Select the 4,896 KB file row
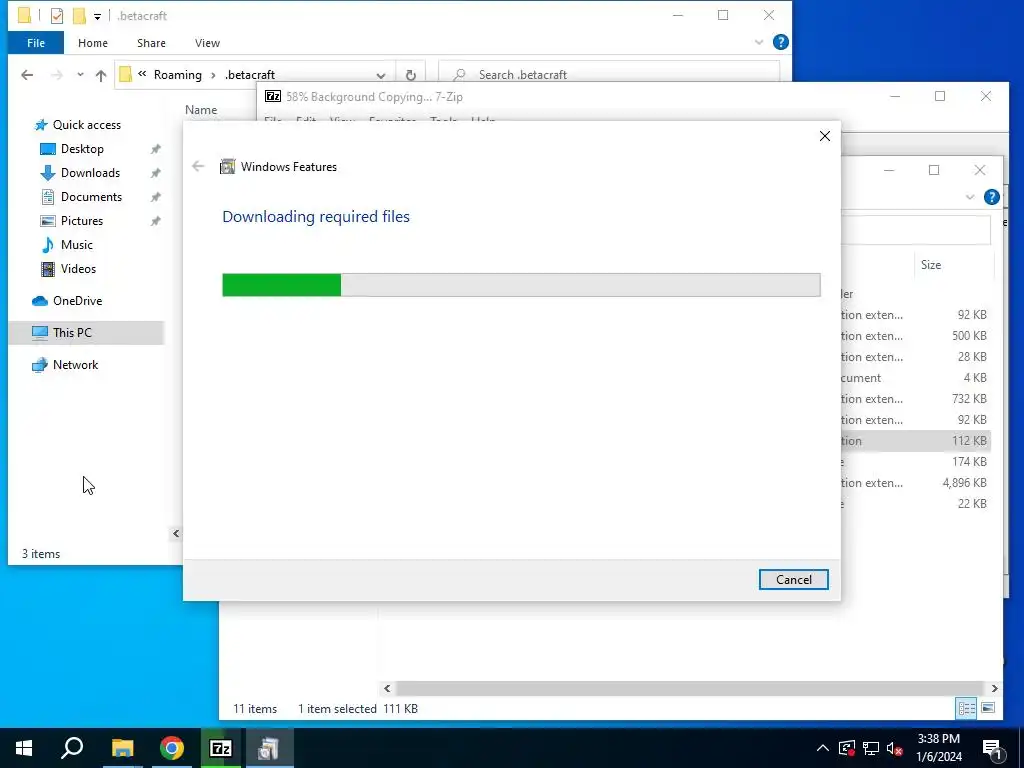 916,483
